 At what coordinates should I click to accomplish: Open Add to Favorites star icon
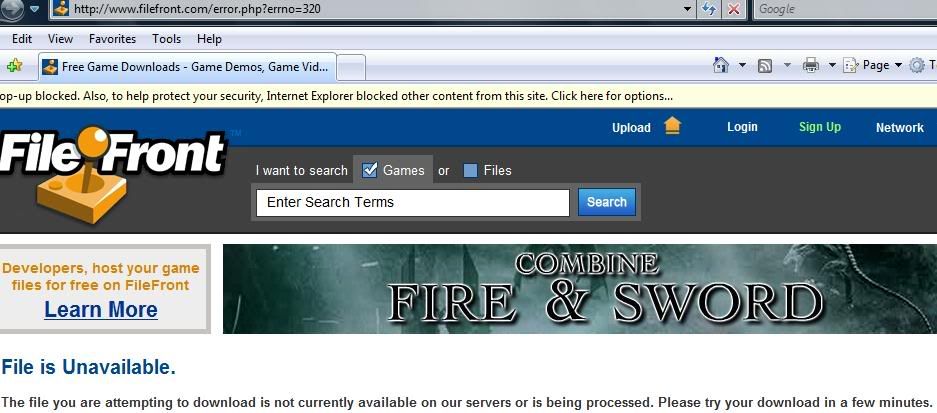coord(14,66)
